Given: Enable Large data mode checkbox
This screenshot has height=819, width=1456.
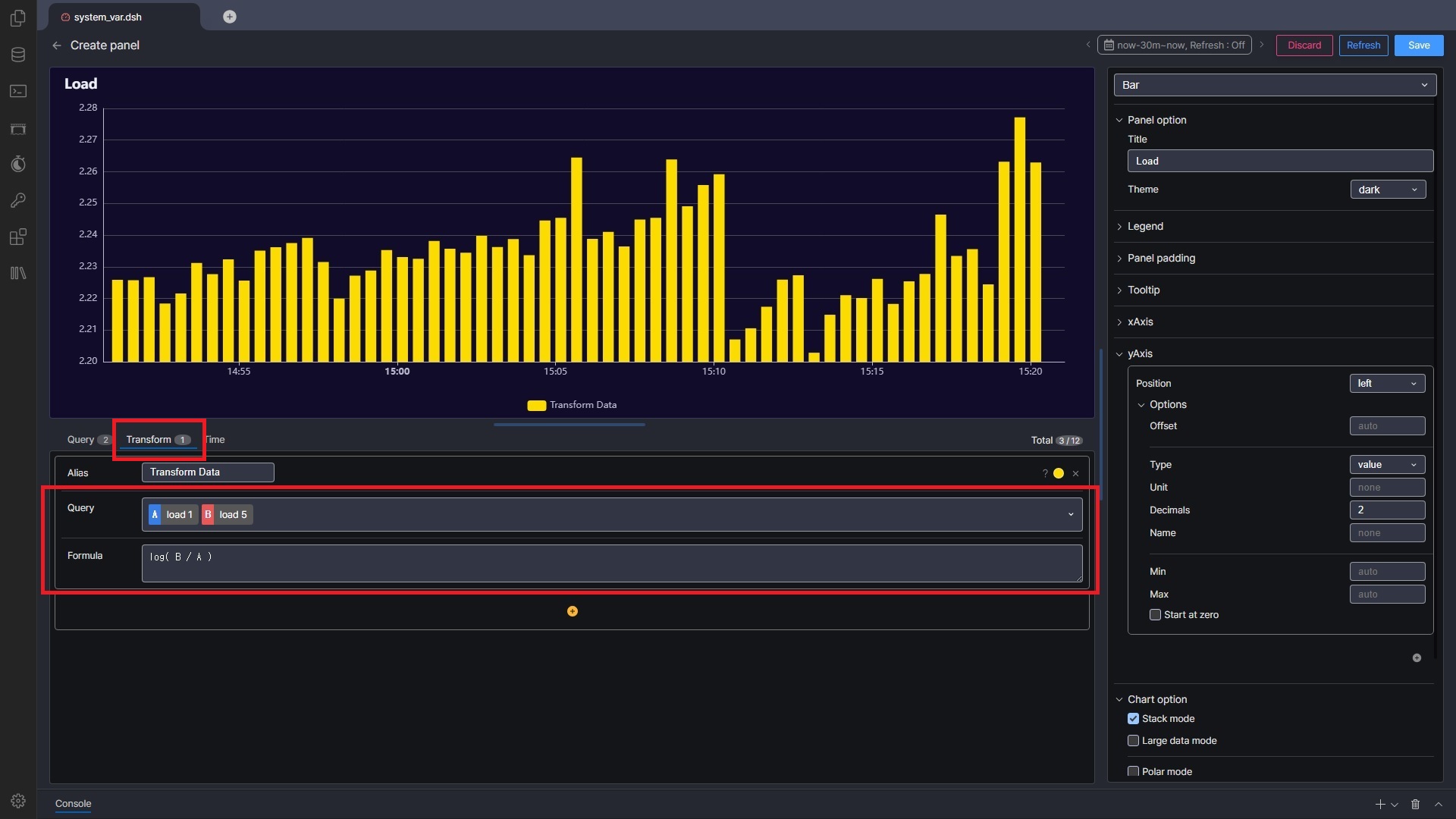Looking at the screenshot, I should 1133,741.
